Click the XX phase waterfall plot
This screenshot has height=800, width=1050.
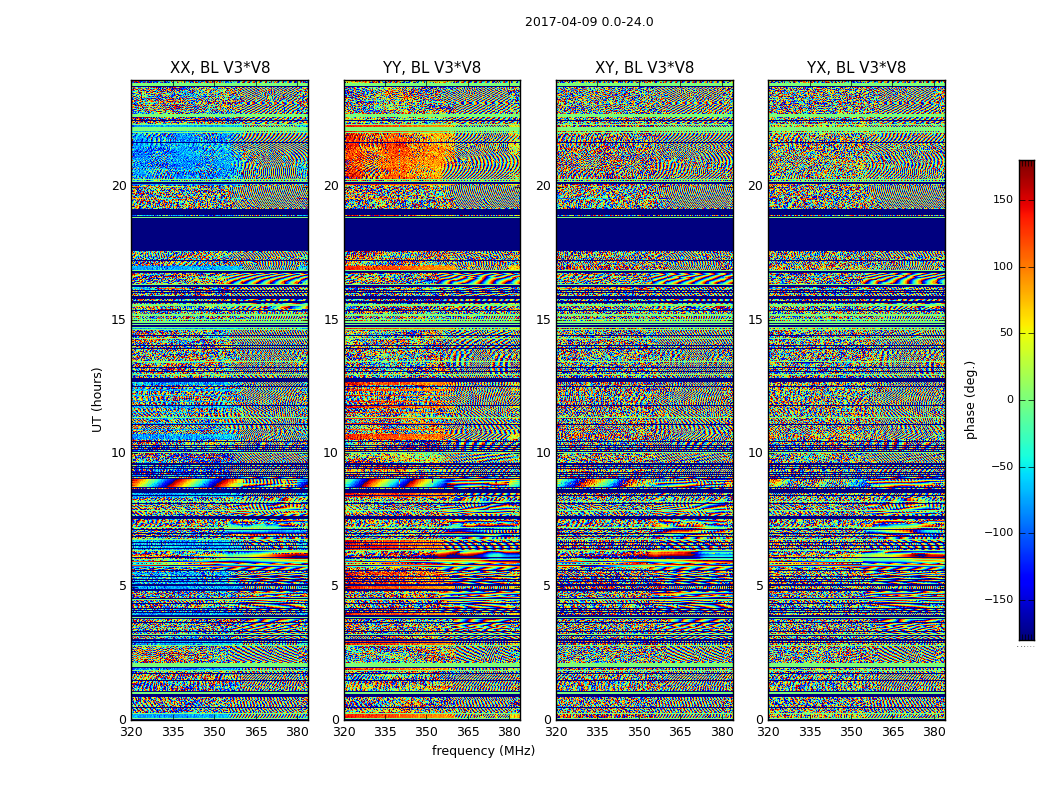pos(220,400)
